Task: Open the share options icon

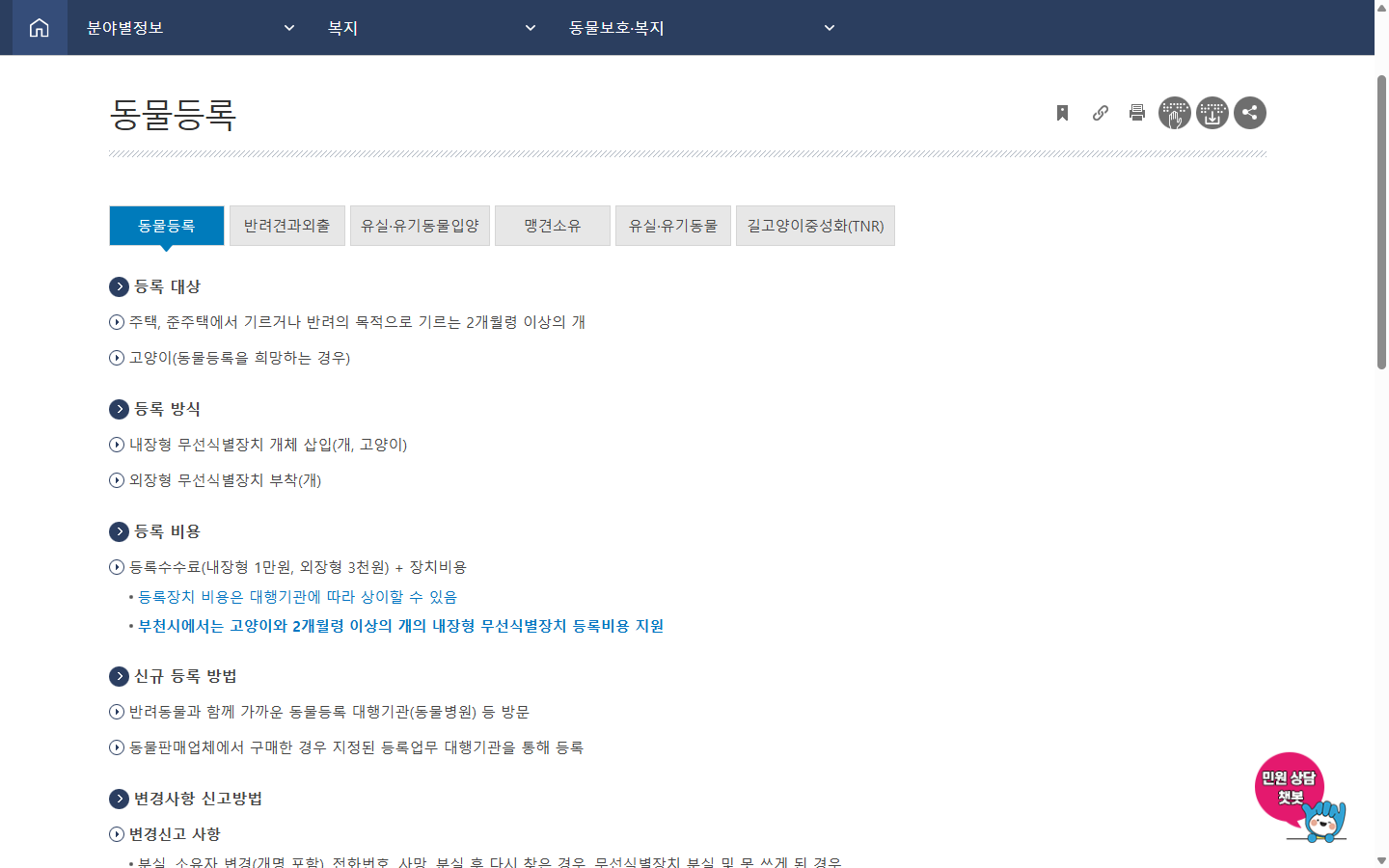Action: coord(1250,113)
